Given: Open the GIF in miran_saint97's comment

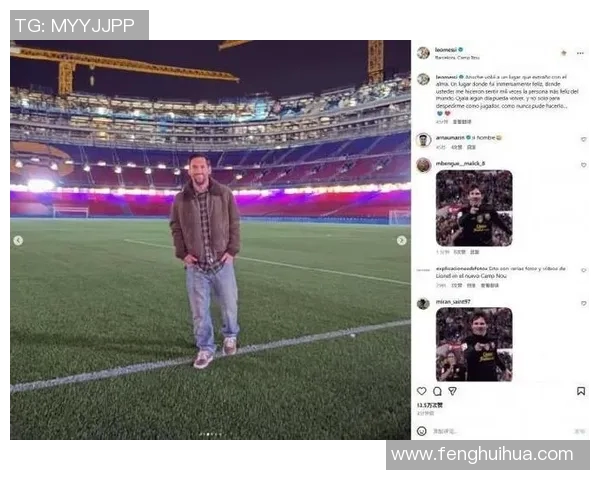Looking at the screenshot, I should click(x=474, y=344).
